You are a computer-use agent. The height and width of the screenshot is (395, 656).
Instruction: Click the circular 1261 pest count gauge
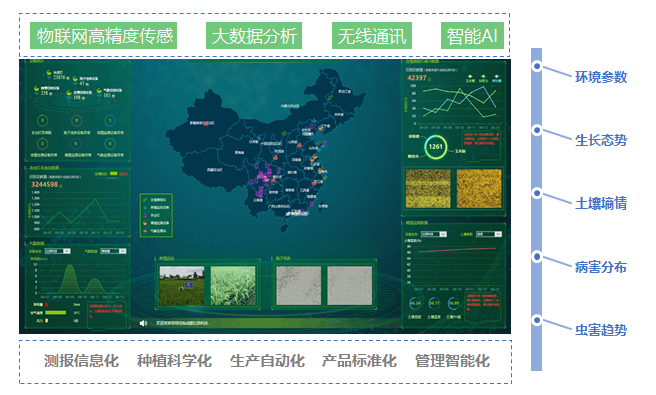pos(436,146)
